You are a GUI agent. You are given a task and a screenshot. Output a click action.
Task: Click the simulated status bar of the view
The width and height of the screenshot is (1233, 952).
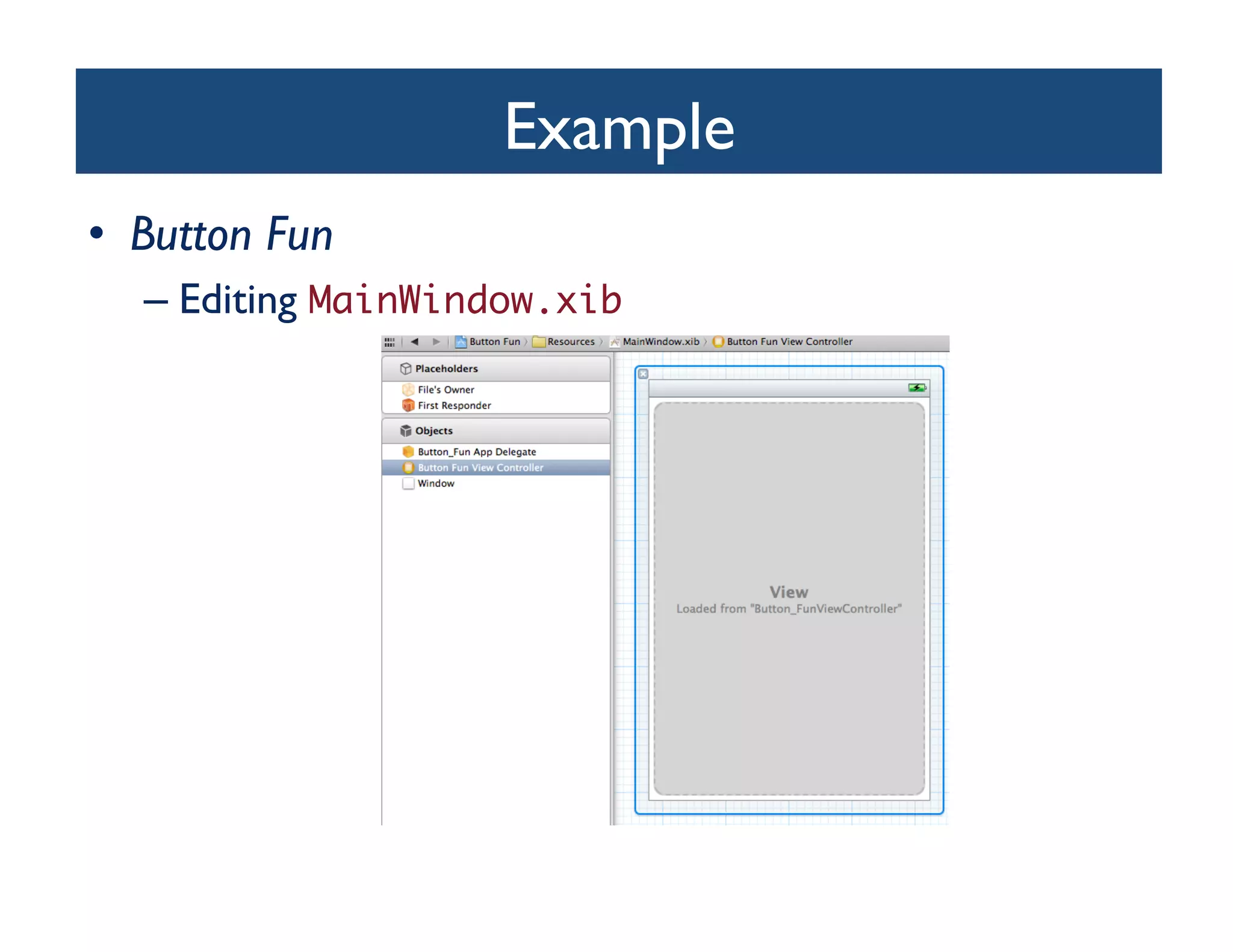pos(789,388)
